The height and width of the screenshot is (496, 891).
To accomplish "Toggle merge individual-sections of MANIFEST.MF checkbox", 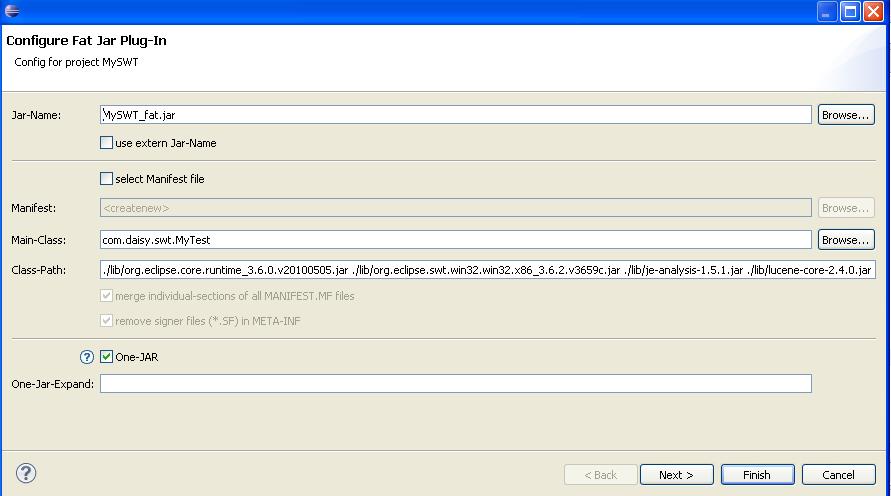I will click(106, 295).
